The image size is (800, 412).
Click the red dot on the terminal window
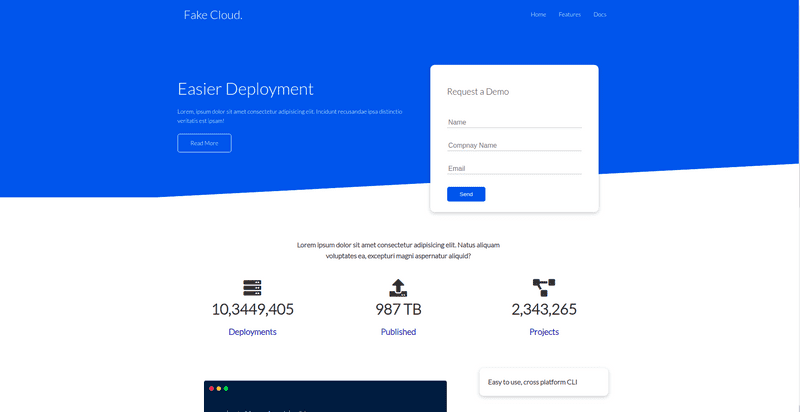(x=211, y=388)
